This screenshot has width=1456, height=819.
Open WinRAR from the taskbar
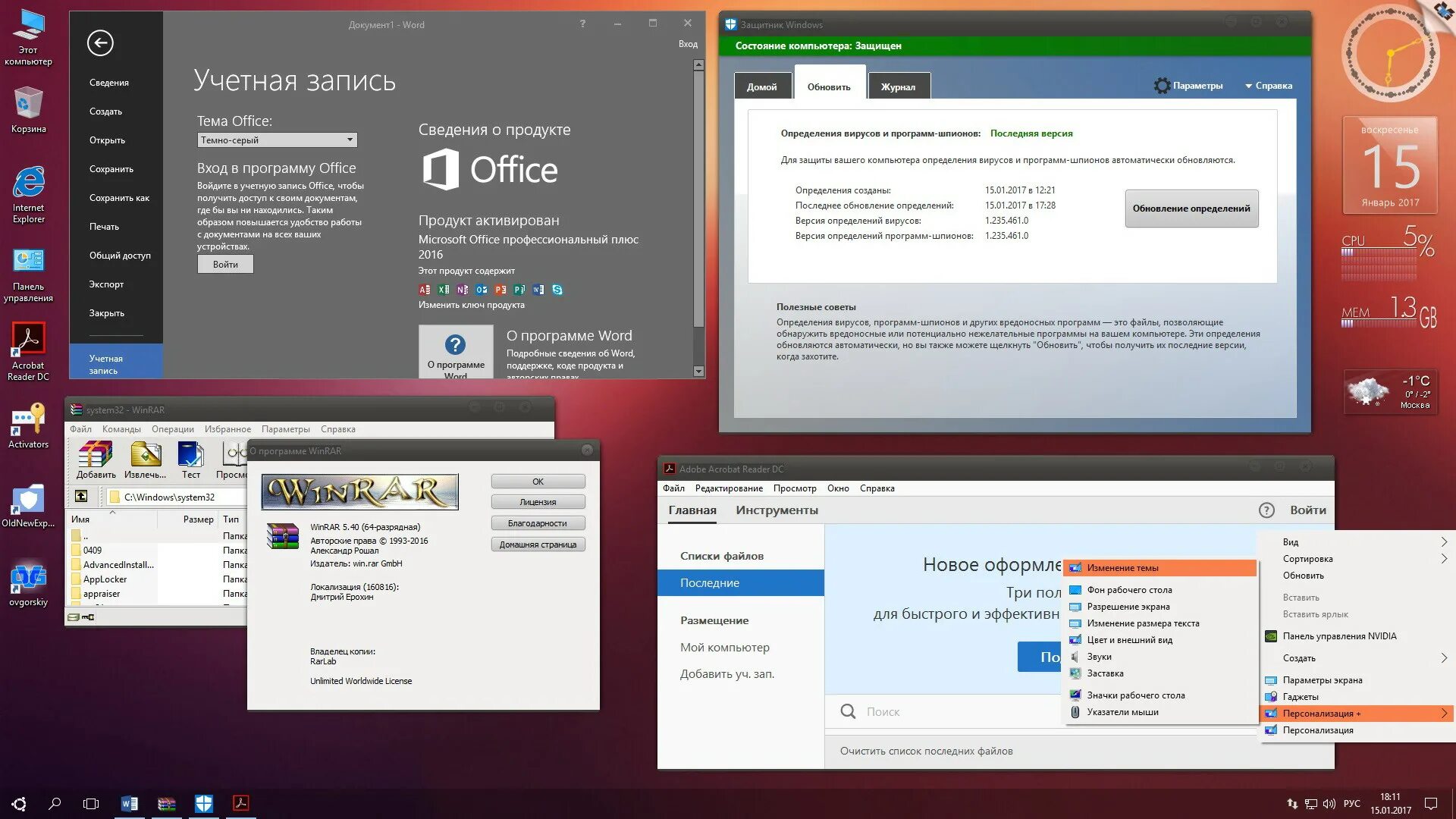click(167, 804)
